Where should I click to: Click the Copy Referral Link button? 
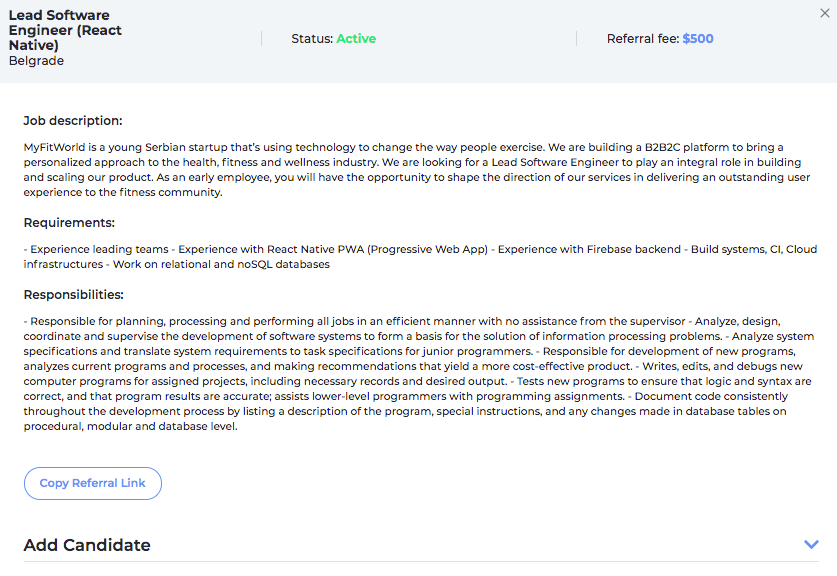pos(92,483)
